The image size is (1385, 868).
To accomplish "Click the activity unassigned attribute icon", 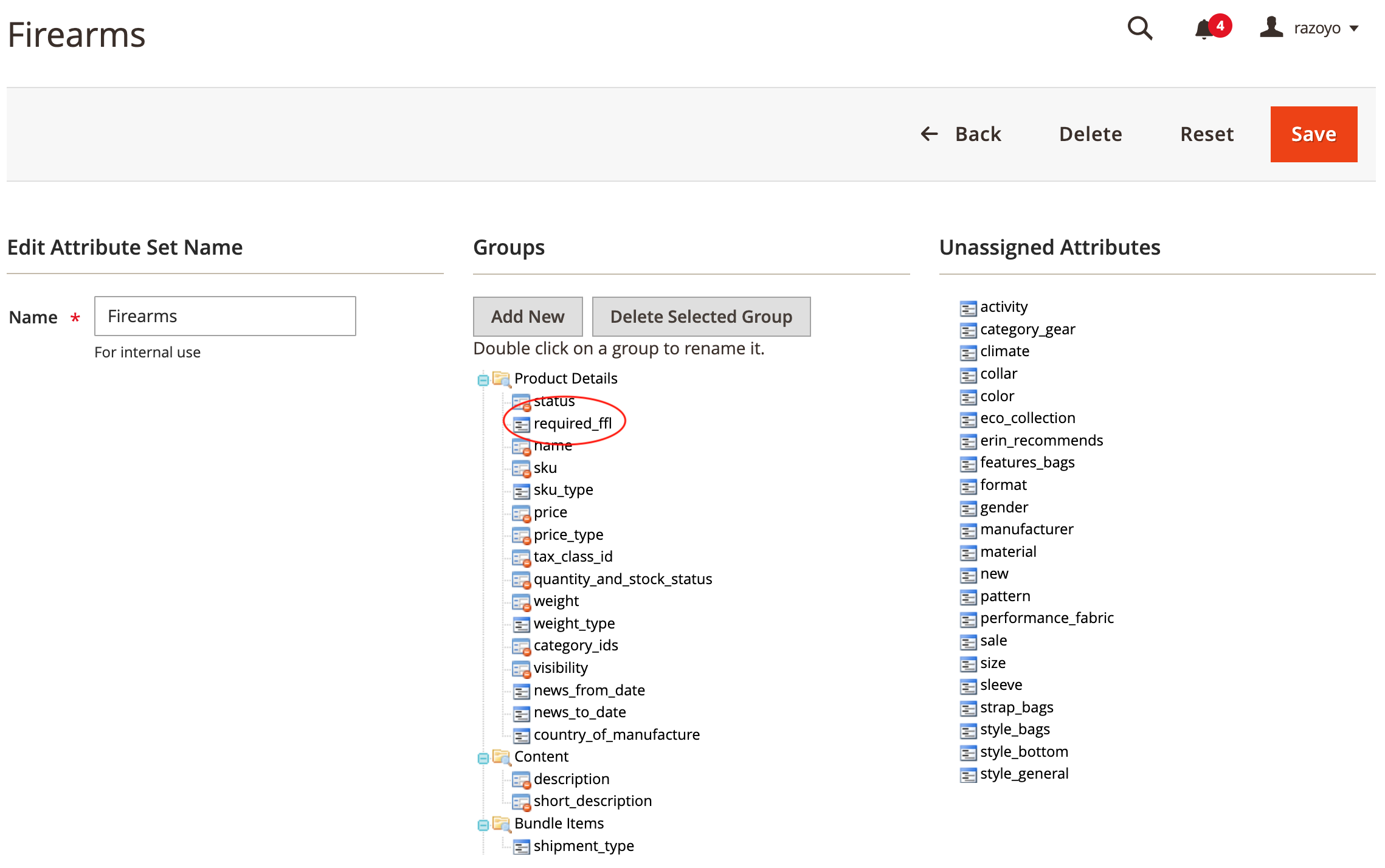I will (968, 308).
